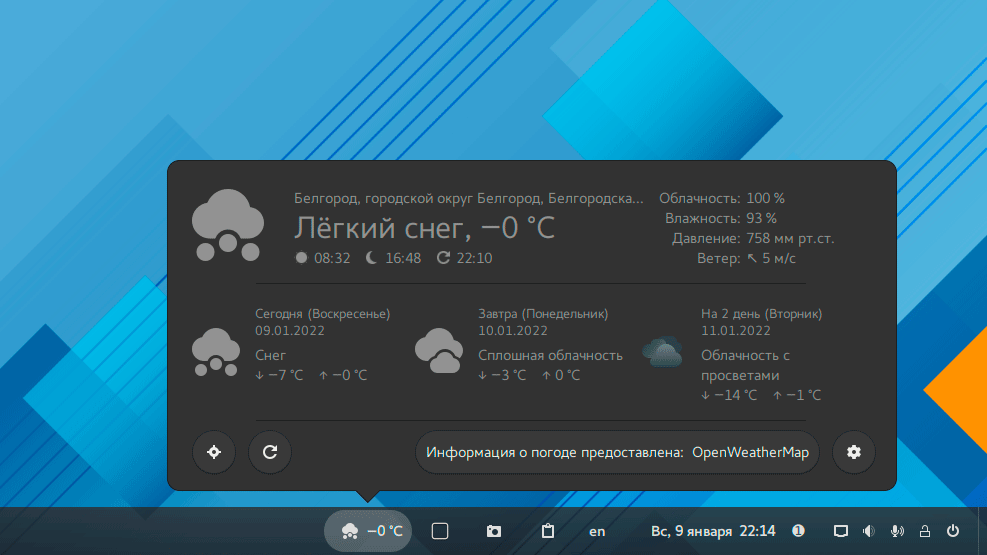Click the Облачность с просветами description

pos(745,366)
